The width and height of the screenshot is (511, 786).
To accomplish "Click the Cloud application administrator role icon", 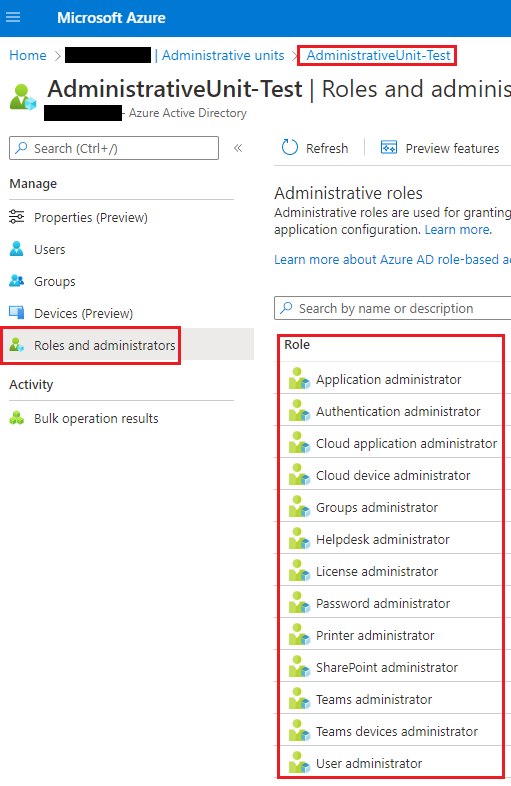I will click(299, 443).
